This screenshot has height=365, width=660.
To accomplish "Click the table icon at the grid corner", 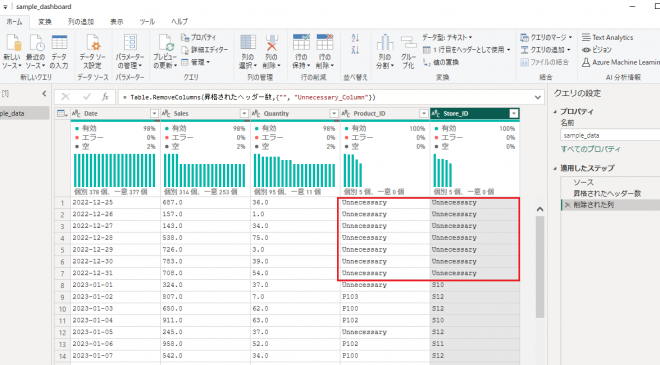I will pyautogui.click(x=62, y=113).
